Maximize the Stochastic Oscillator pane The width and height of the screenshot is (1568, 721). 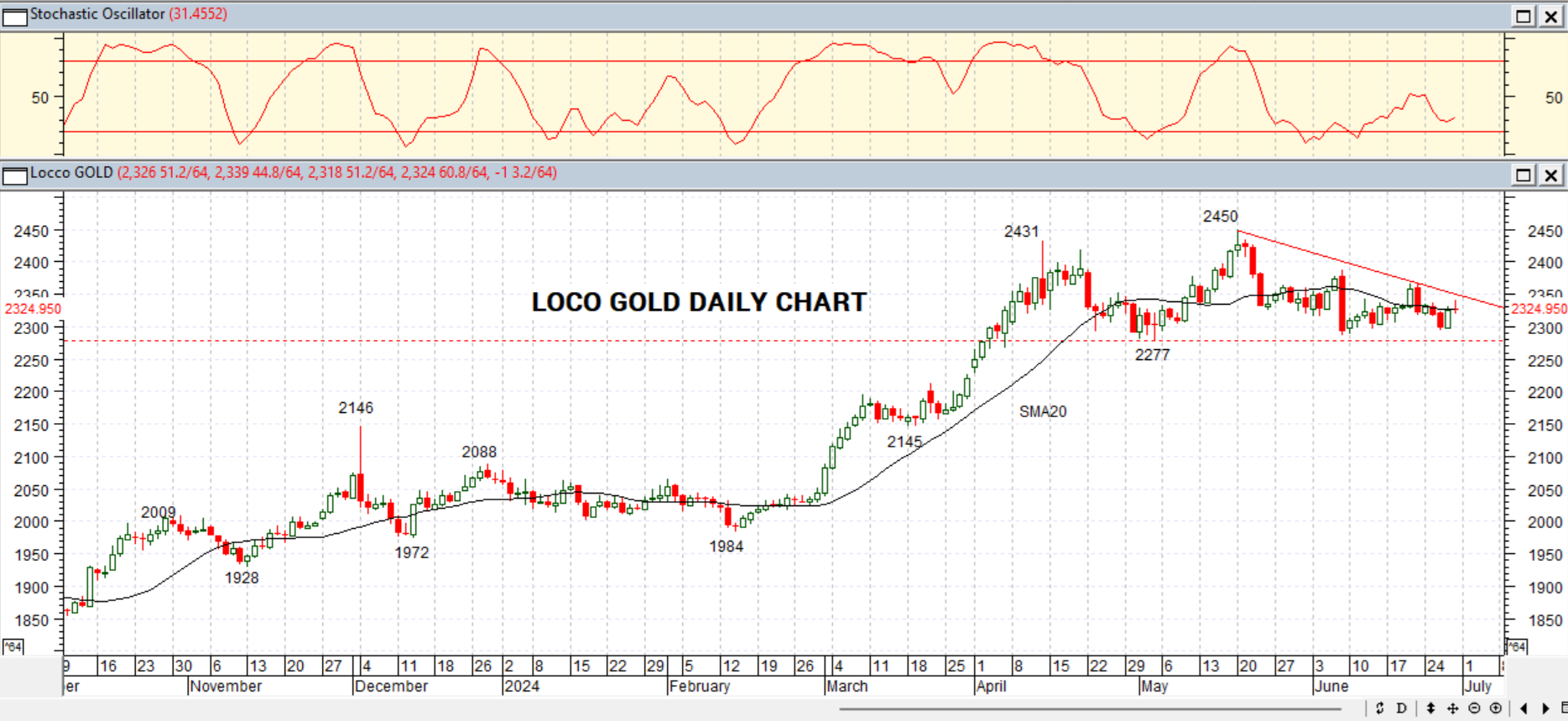tap(1524, 16)
